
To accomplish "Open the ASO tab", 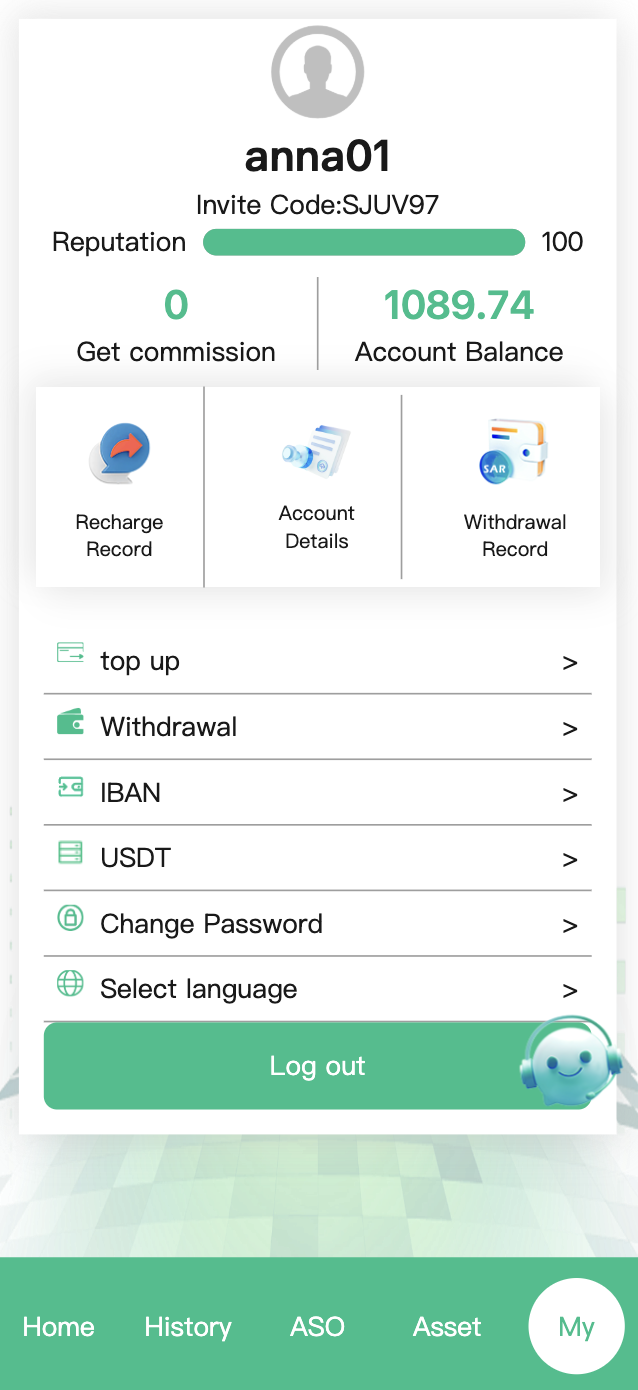I will [317, 1327].
